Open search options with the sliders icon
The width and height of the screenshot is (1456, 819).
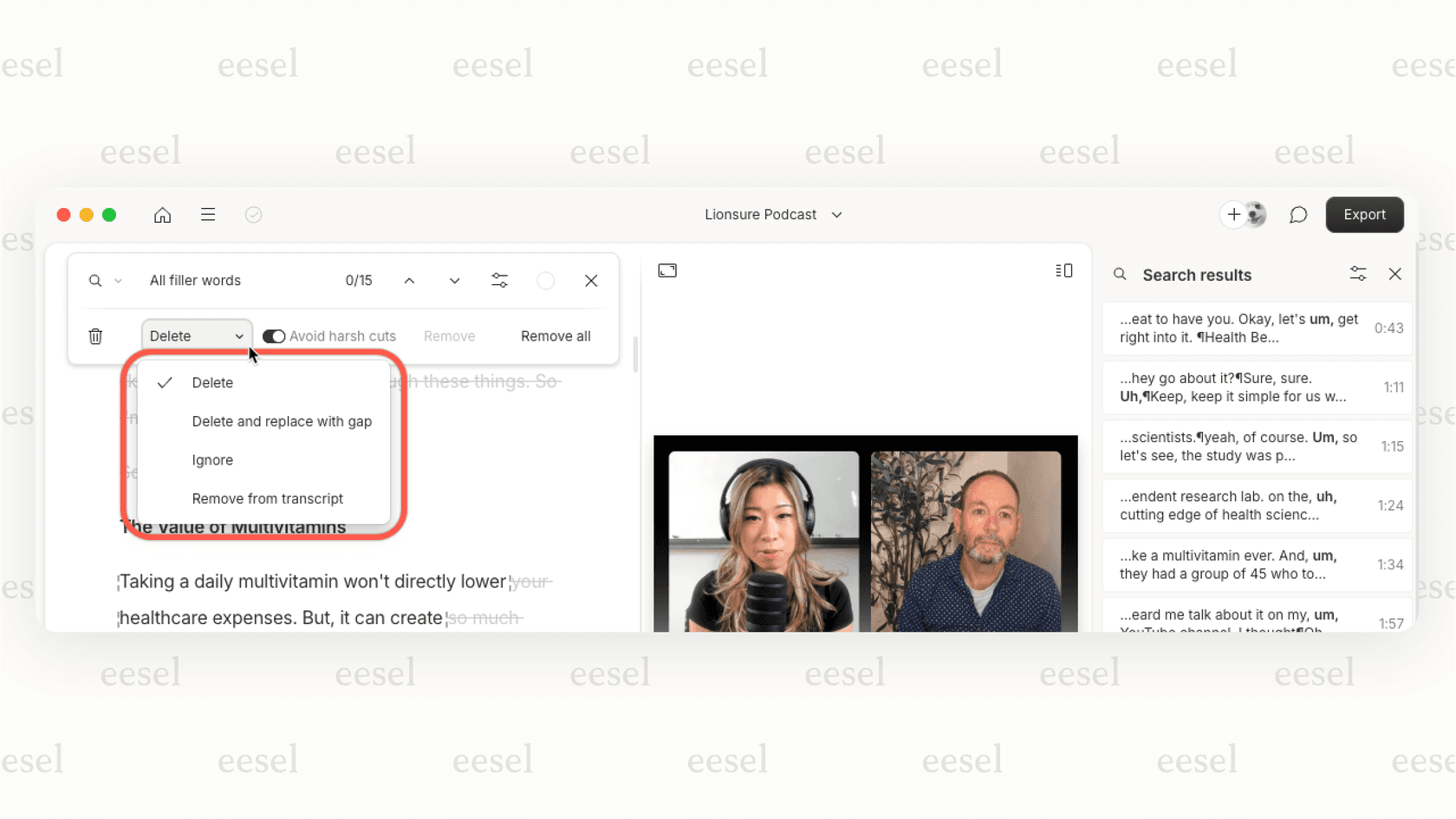point(500,280)
